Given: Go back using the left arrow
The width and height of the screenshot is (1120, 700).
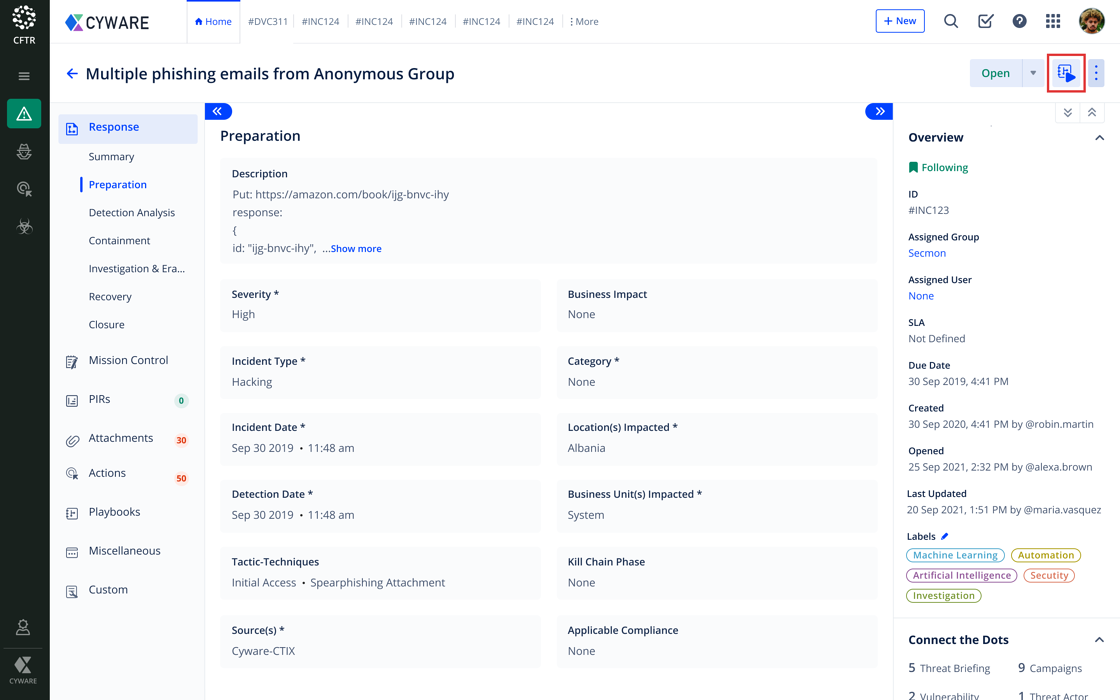Looking at the screenshot, I should (x=72, y=74).
